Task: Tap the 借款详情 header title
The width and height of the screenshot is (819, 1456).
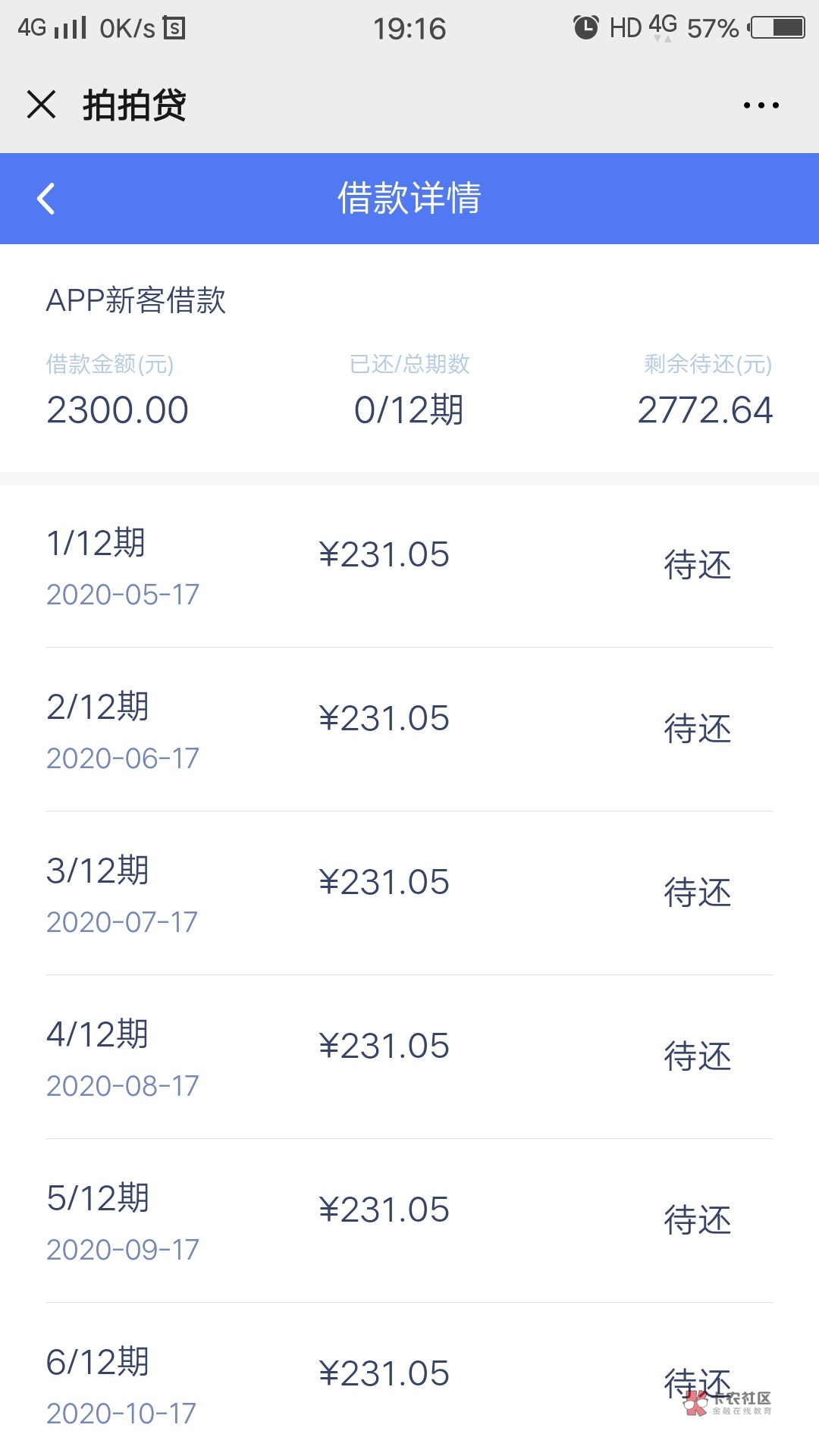Action: [409, 199]
